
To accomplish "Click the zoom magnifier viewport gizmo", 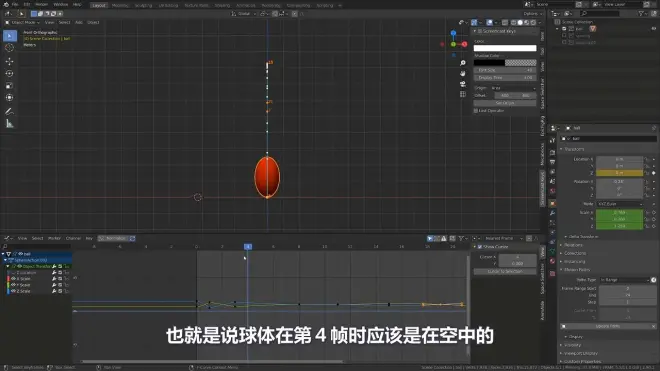I will [463, 63].
